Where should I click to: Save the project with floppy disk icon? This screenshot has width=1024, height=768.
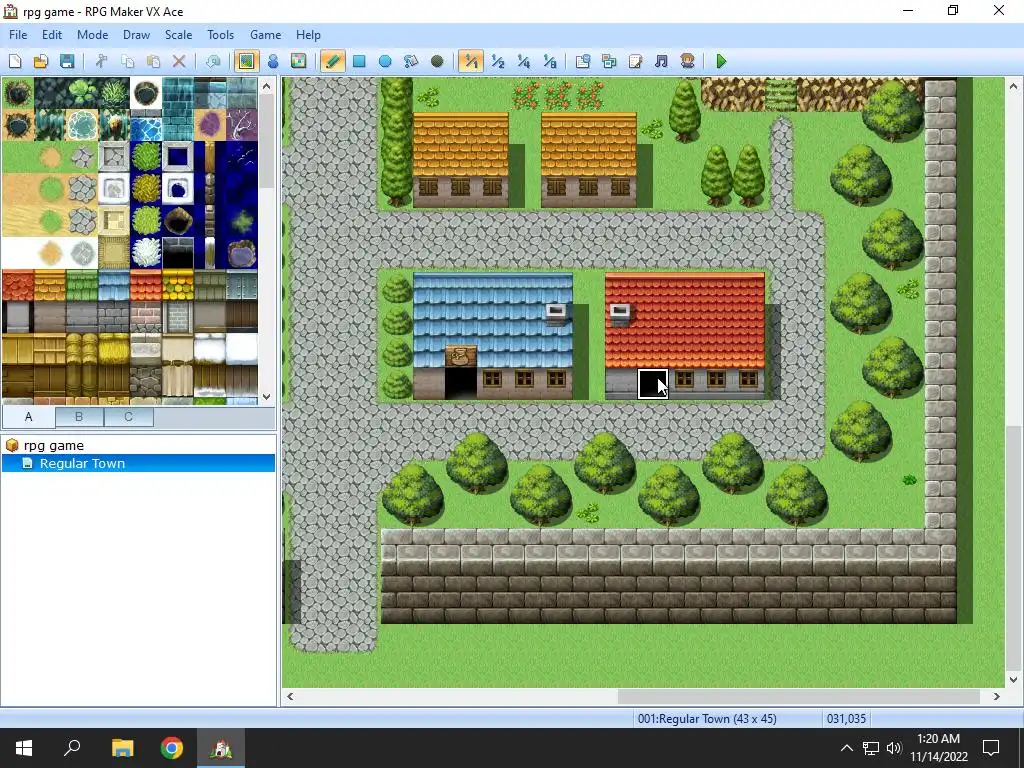[67, 61]
